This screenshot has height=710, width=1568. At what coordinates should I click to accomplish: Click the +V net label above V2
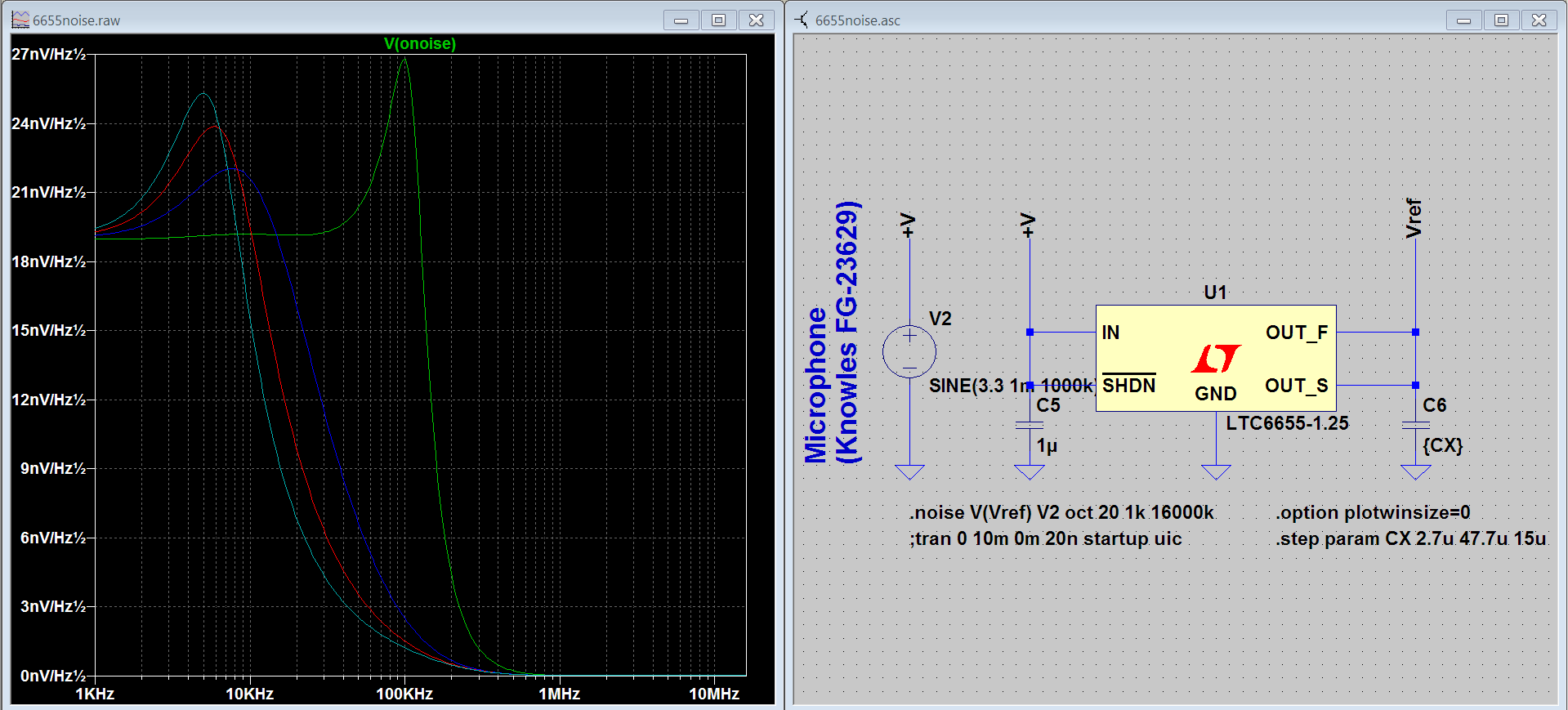(x=908, y=226)
